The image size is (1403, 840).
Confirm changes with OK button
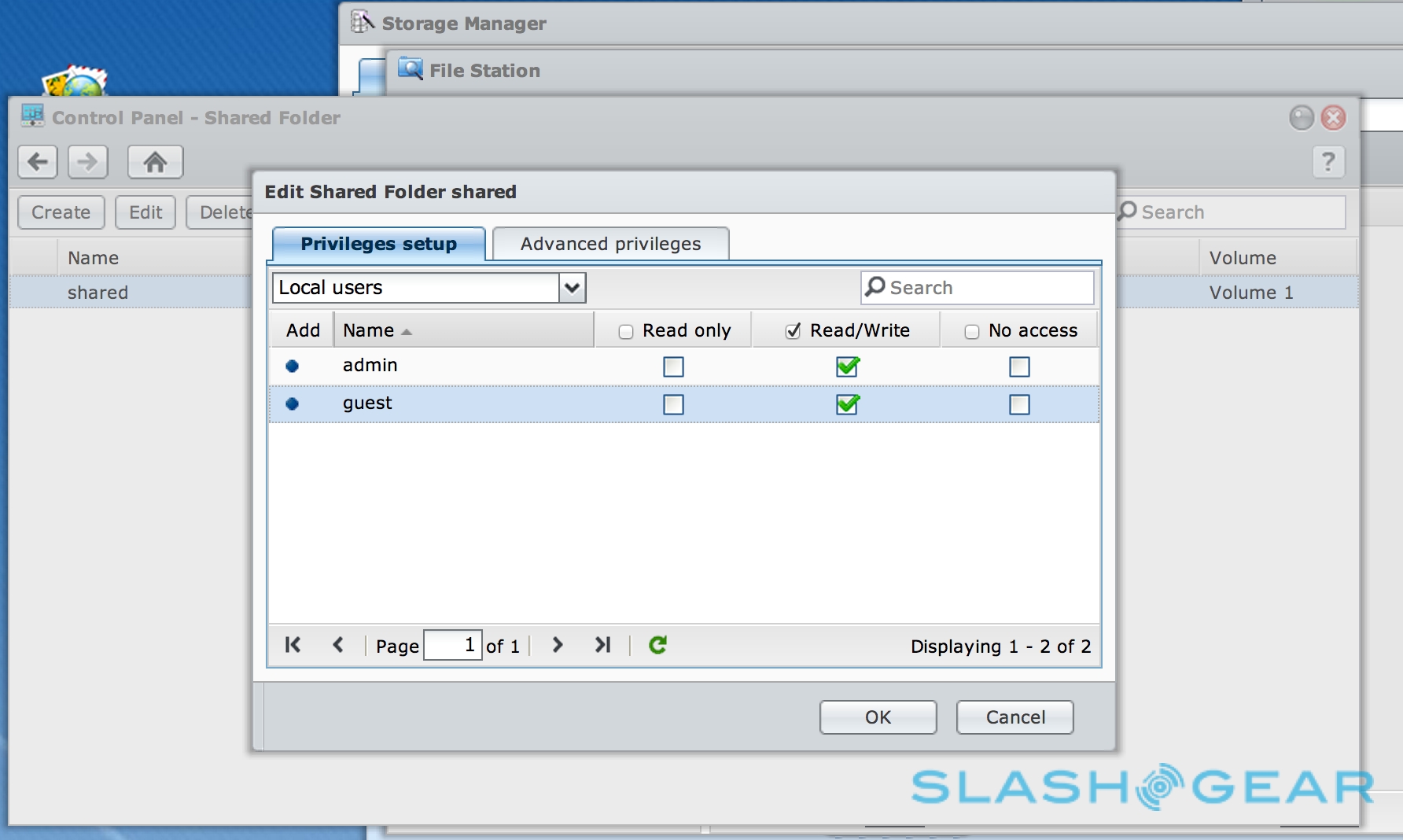[x=878, y=717]
